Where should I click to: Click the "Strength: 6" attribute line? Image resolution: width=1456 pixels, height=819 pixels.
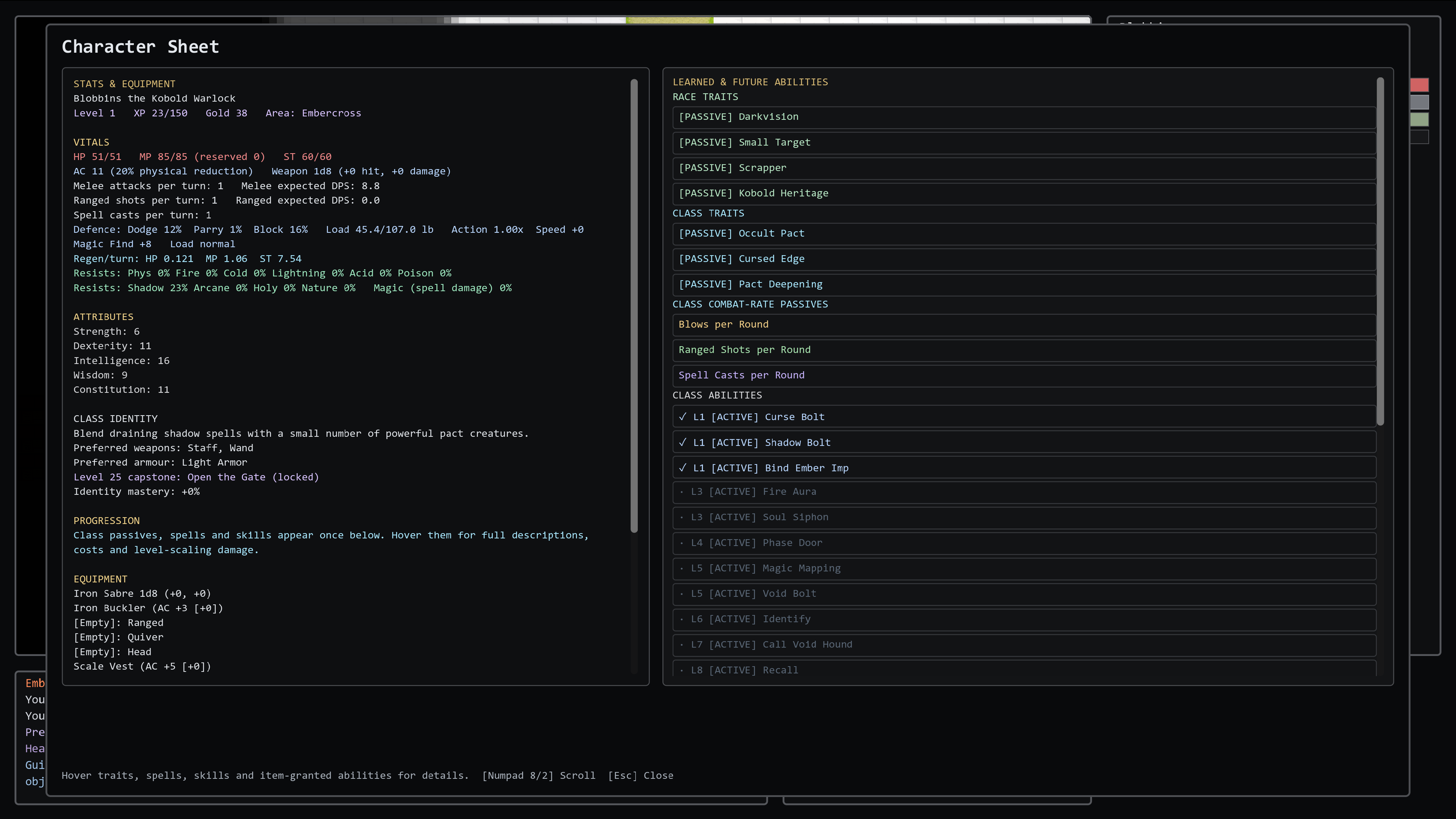tap(106, 332)
